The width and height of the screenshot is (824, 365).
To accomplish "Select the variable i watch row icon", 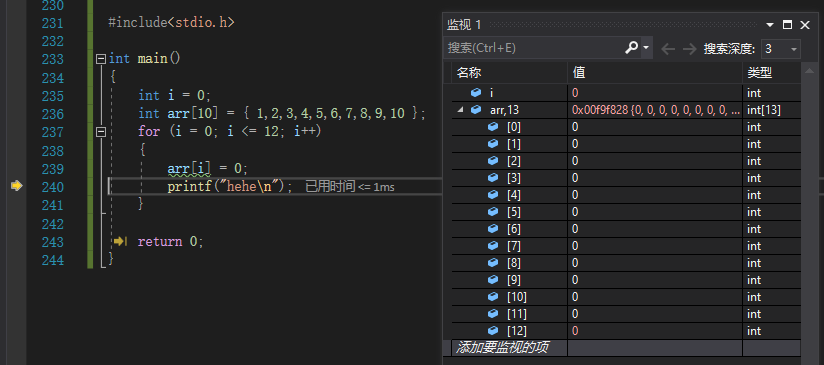I will point(476,93).
